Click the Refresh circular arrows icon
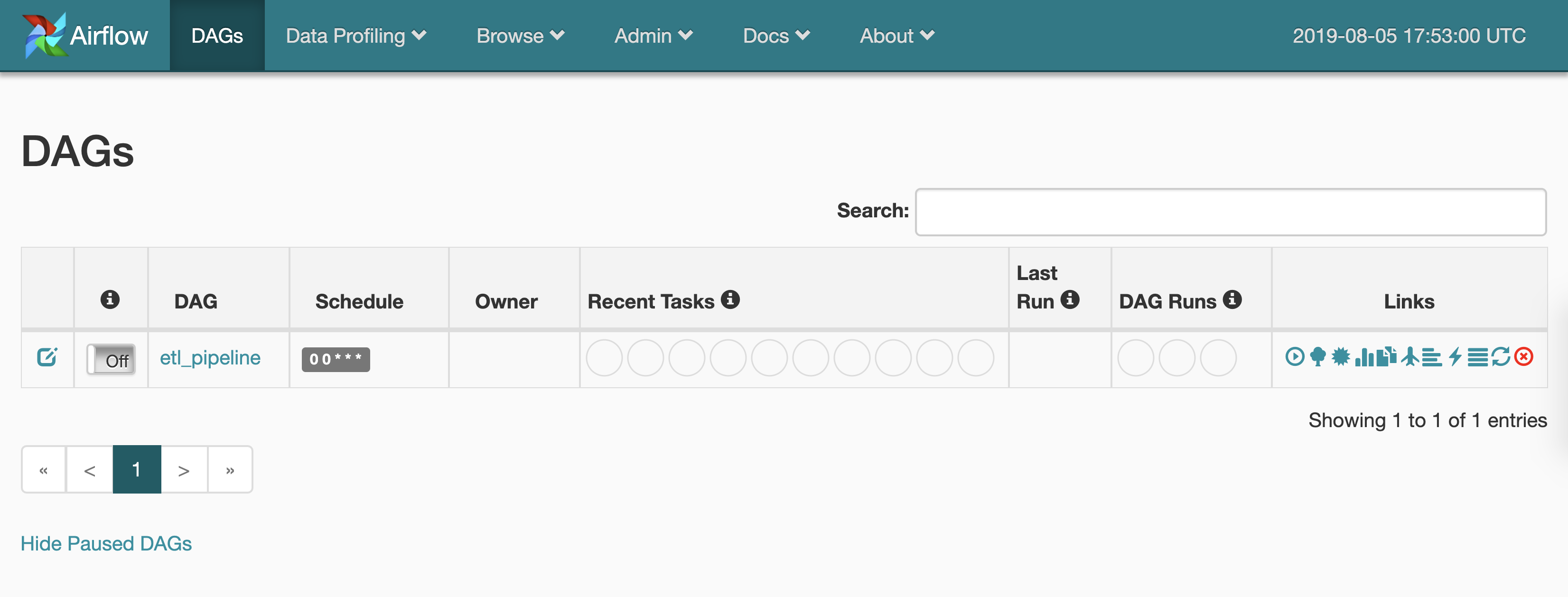The image size is (1568, 597). pos(1501,356)
